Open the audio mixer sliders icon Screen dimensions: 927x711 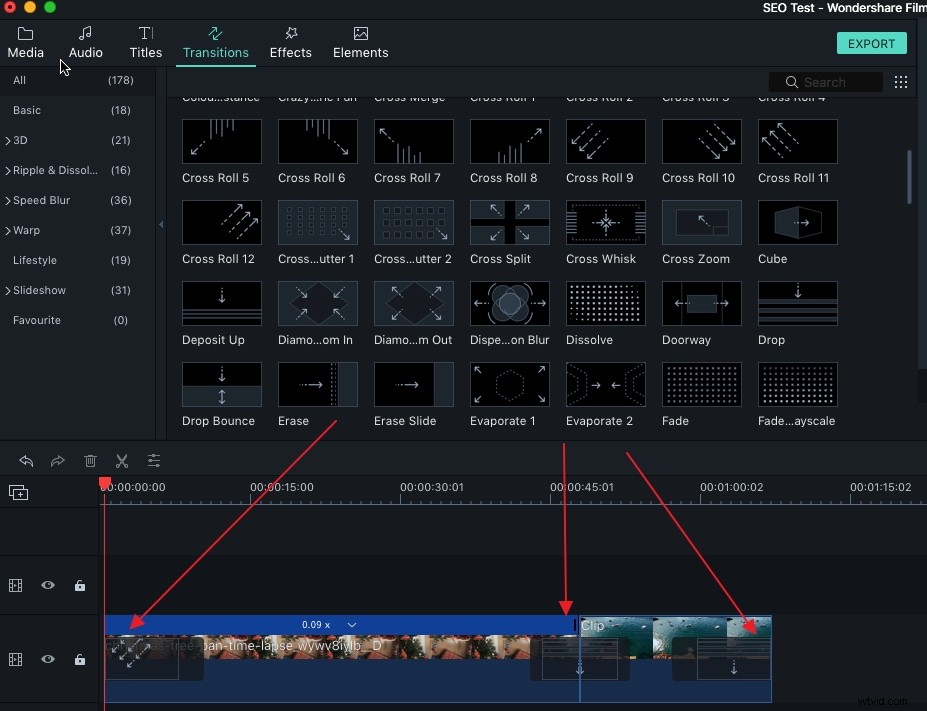154,461
